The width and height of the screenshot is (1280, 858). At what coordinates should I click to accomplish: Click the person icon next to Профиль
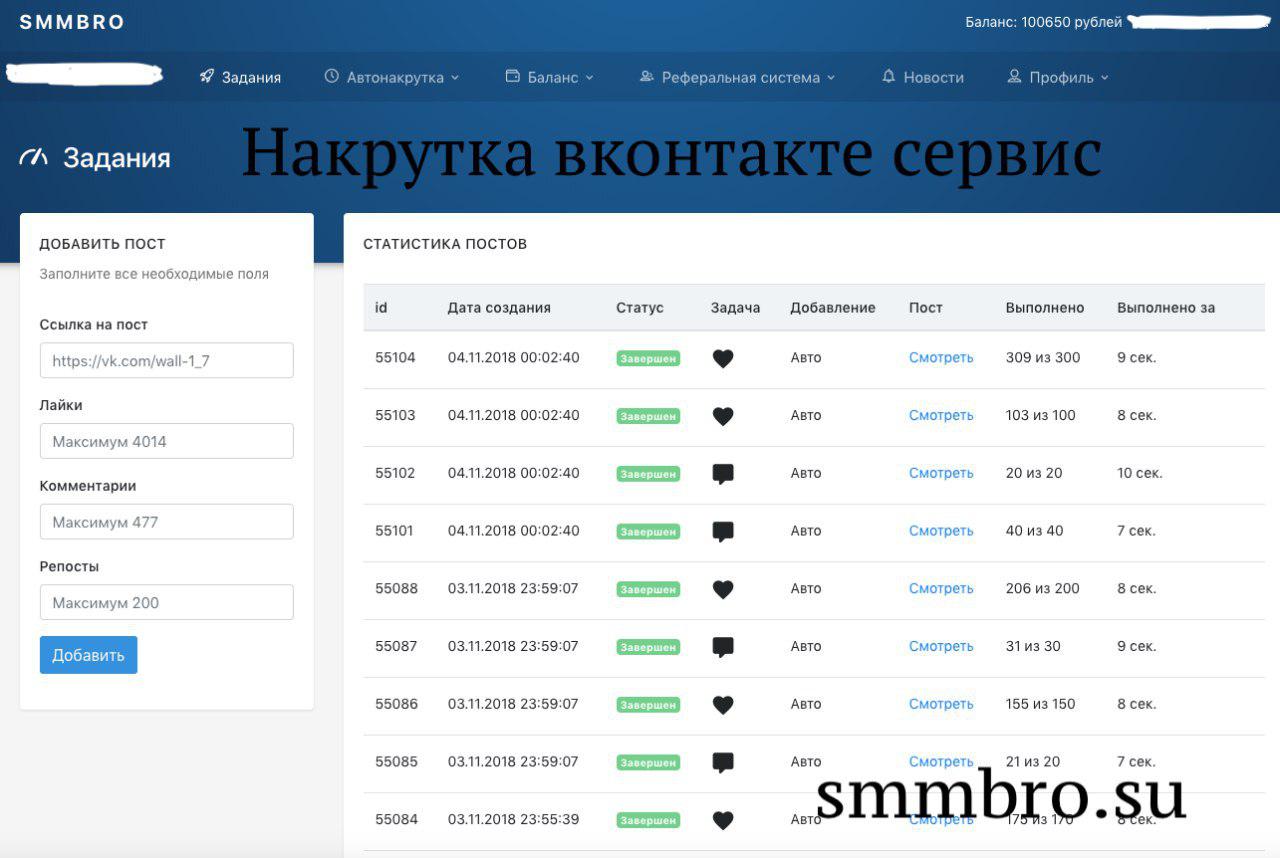1014,76
